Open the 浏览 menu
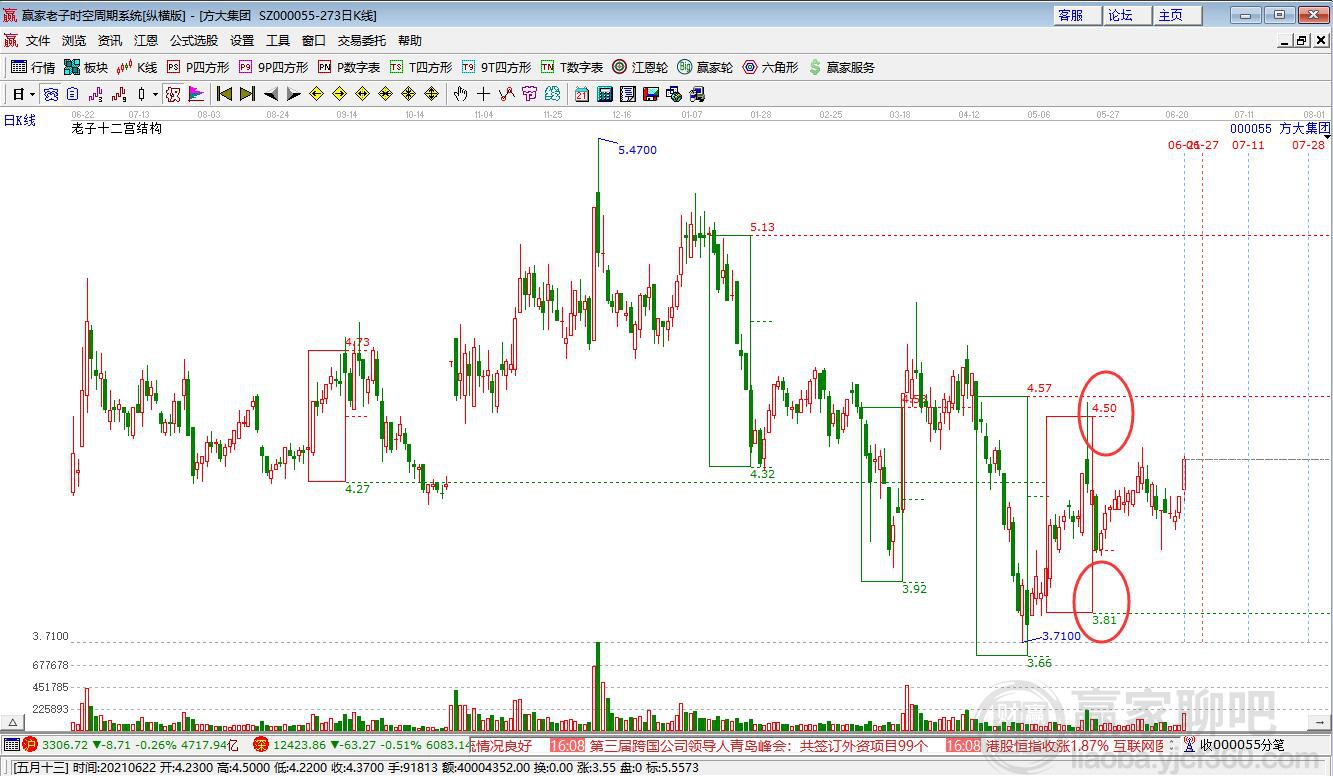 [74, 41]
